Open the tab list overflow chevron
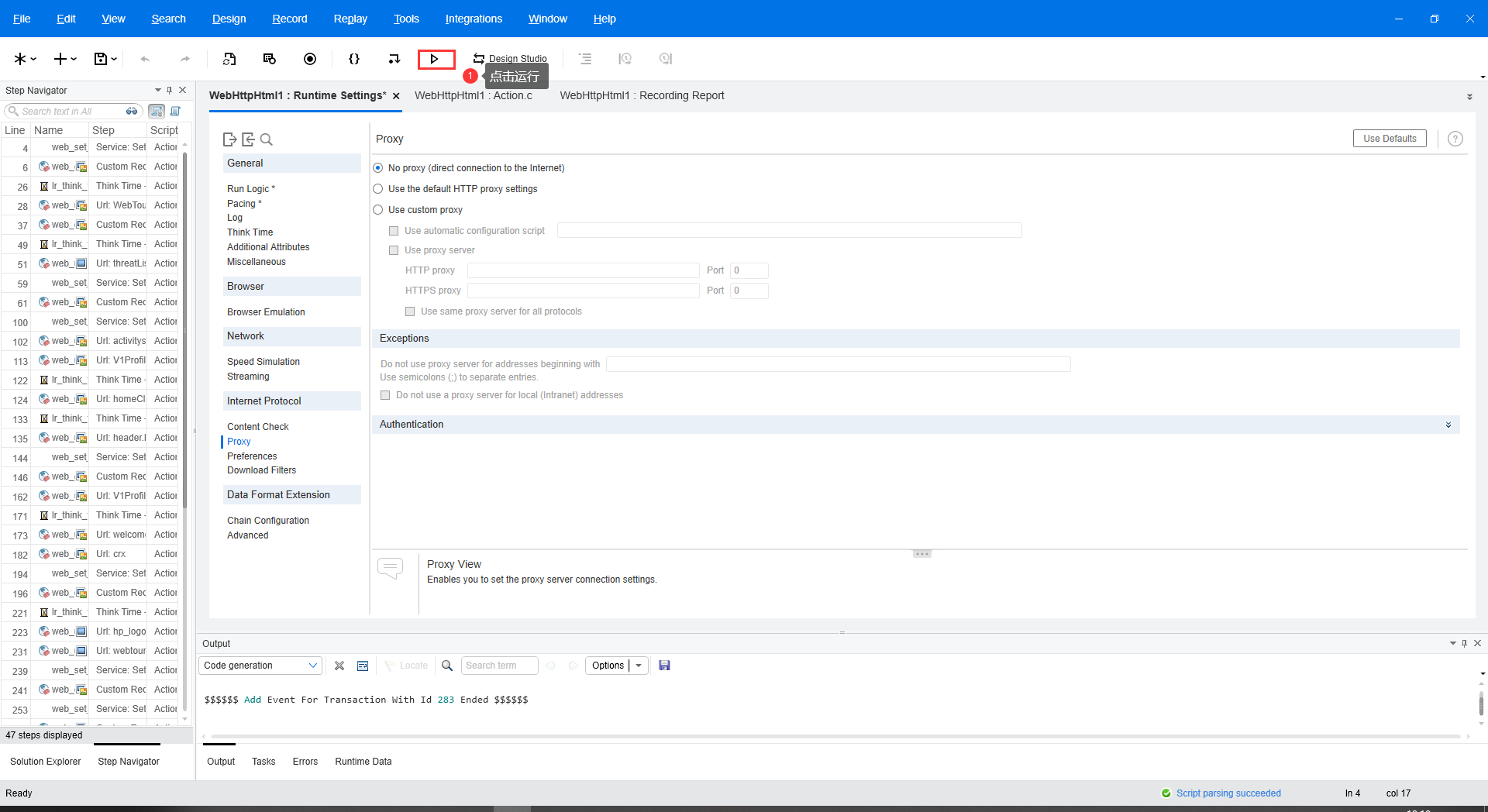Screen dimensions: 1488x812 click(x=1469, y=97)
